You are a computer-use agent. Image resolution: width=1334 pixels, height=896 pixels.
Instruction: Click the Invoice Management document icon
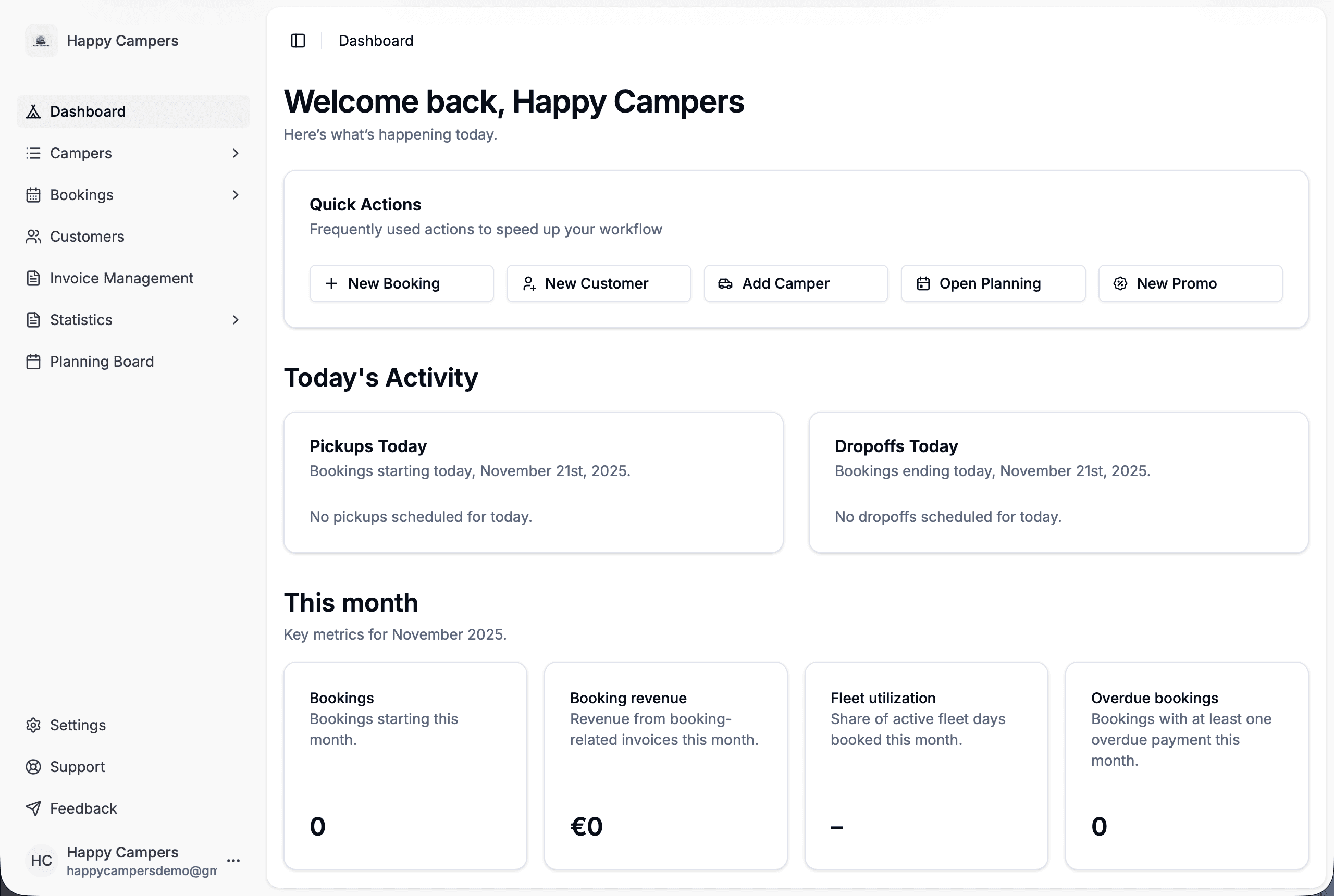(x=33, y=278)
